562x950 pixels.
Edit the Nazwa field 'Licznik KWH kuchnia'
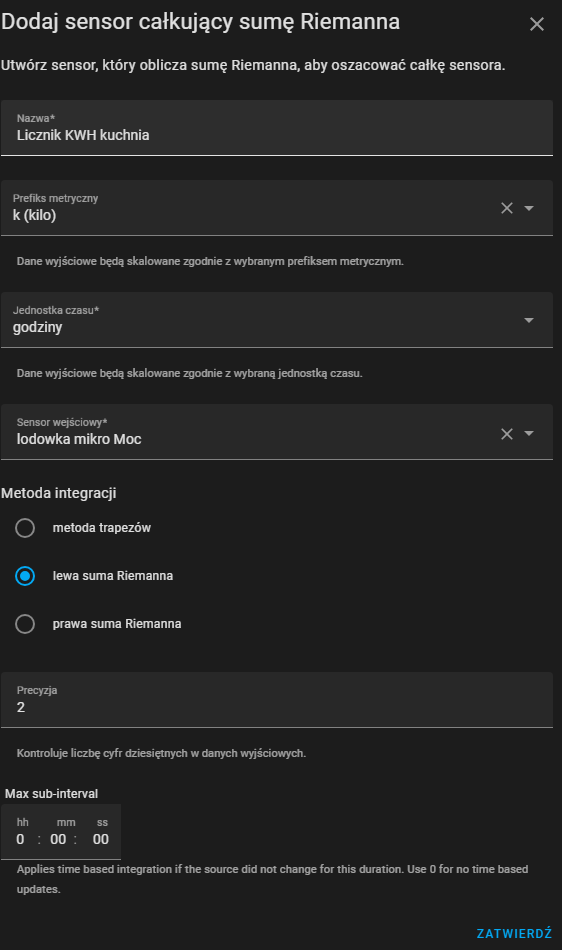(x=277, y=128)
